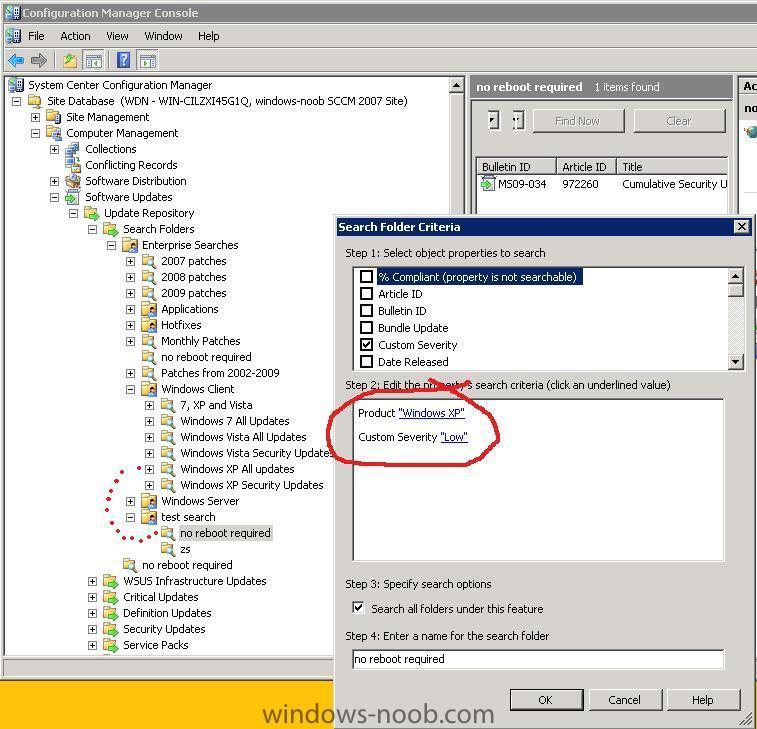
Task: Check the Bulletin ID property checkbox
Action: 366,310
